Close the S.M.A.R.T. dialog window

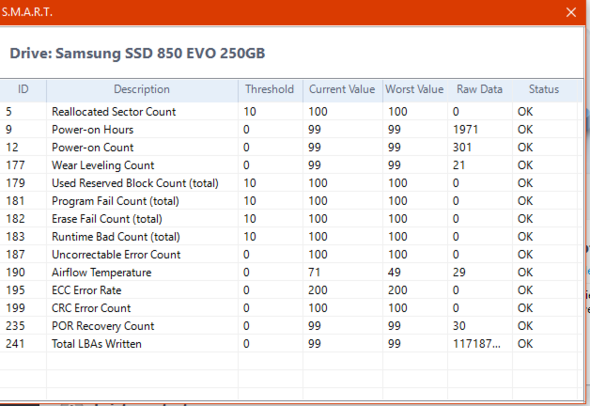(x=571, y=12)
